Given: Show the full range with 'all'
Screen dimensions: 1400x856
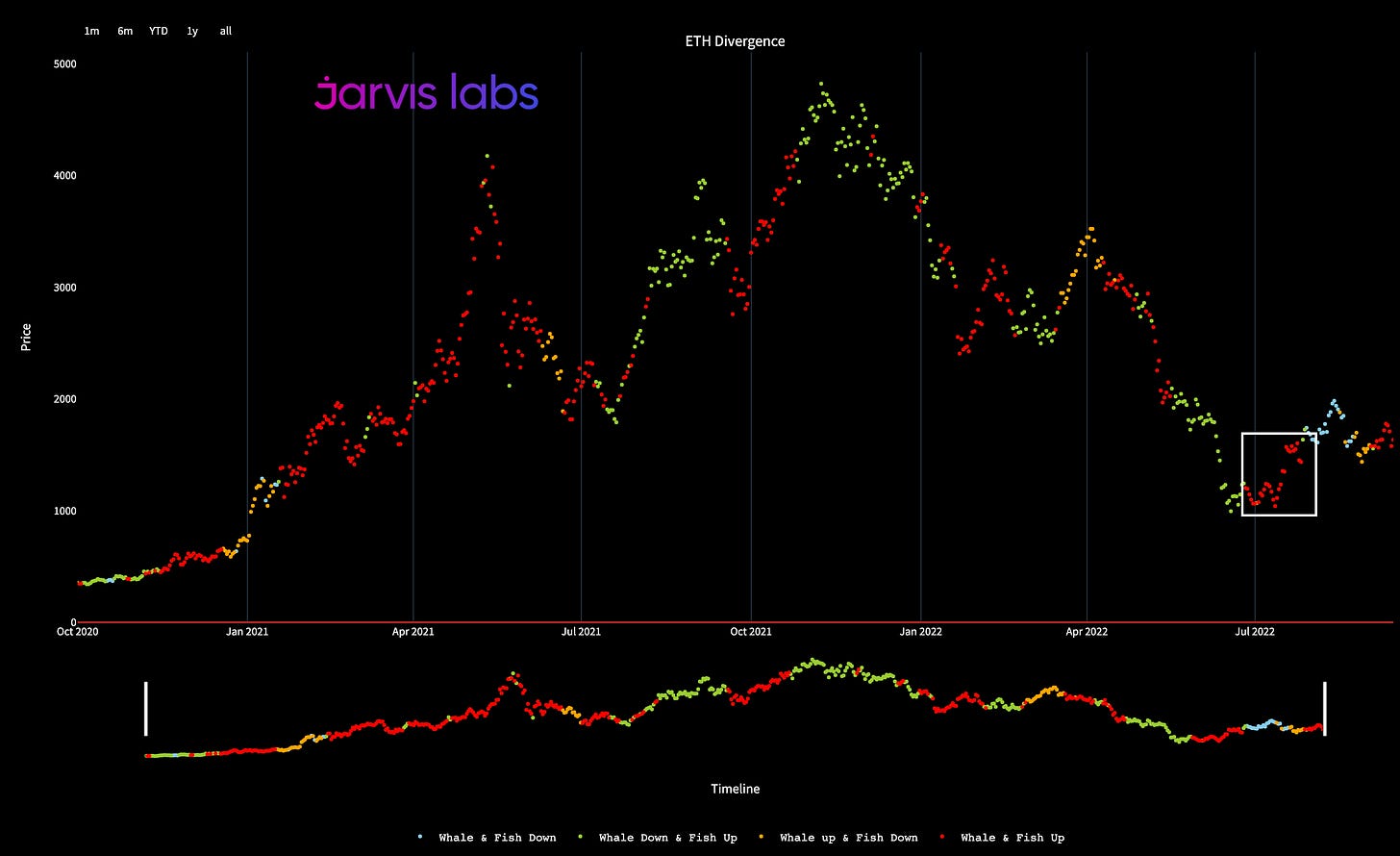Looking at the screenshot, I should [x=225, y=31].
